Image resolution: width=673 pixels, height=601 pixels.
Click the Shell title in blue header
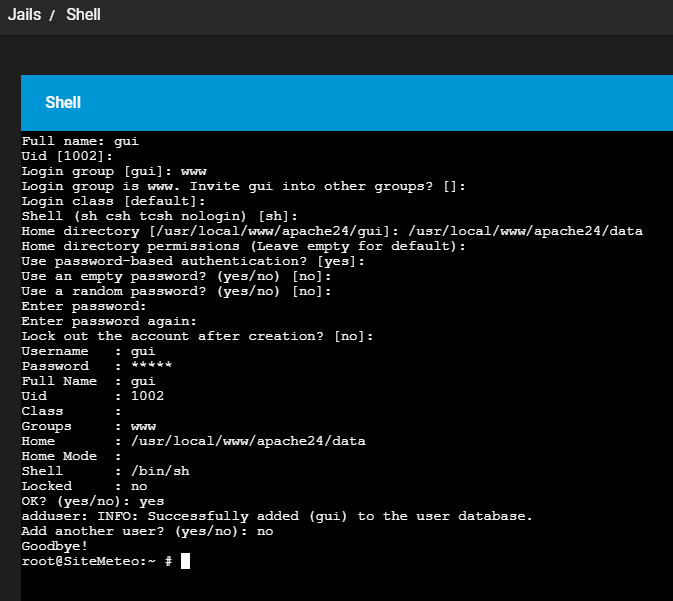(63, 103)
